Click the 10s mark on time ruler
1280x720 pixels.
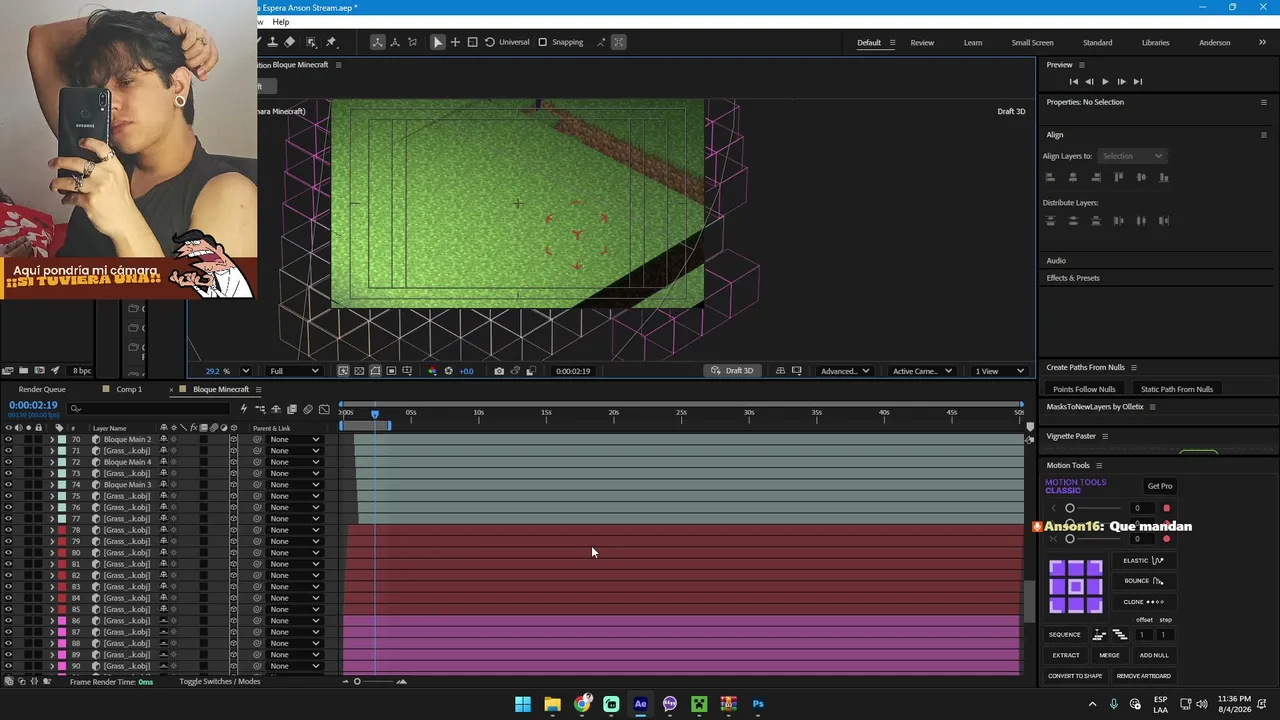pos(479,413)
